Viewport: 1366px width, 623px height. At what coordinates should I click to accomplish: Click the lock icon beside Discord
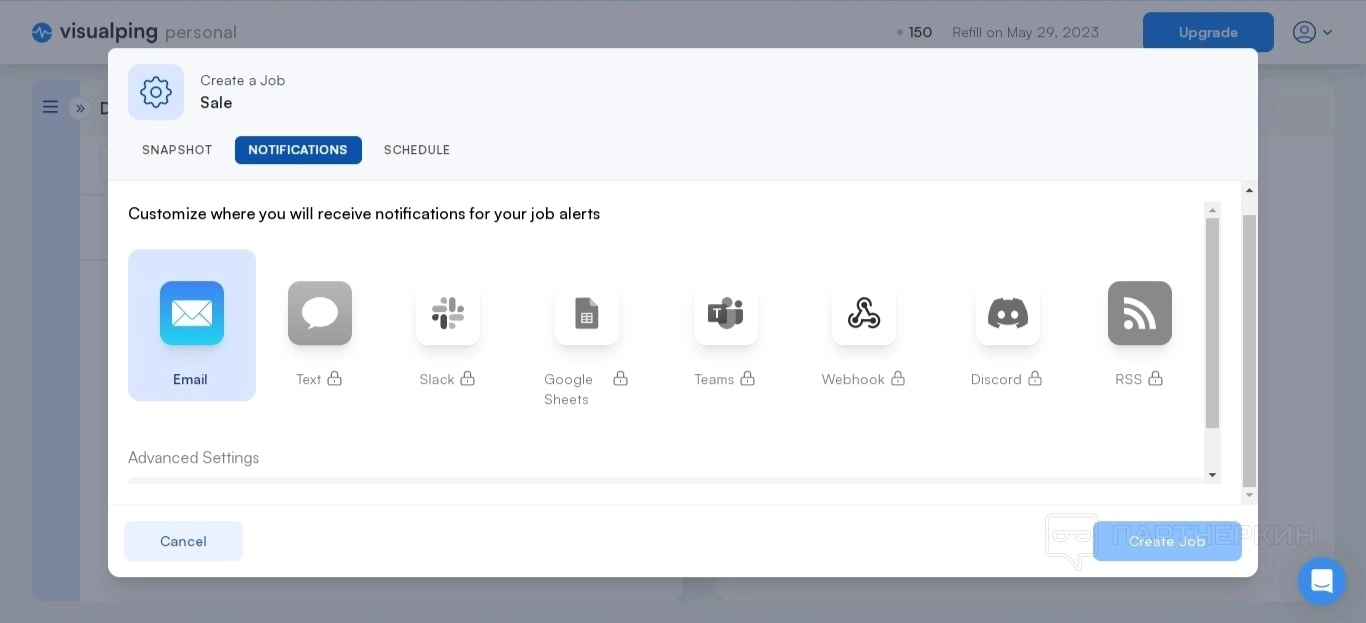click(x=1035, y=378)
